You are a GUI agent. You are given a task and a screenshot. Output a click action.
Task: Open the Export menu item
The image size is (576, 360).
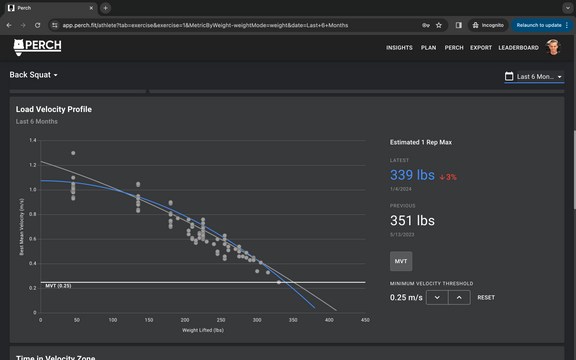pyautogui.click(x=480, y=48)
